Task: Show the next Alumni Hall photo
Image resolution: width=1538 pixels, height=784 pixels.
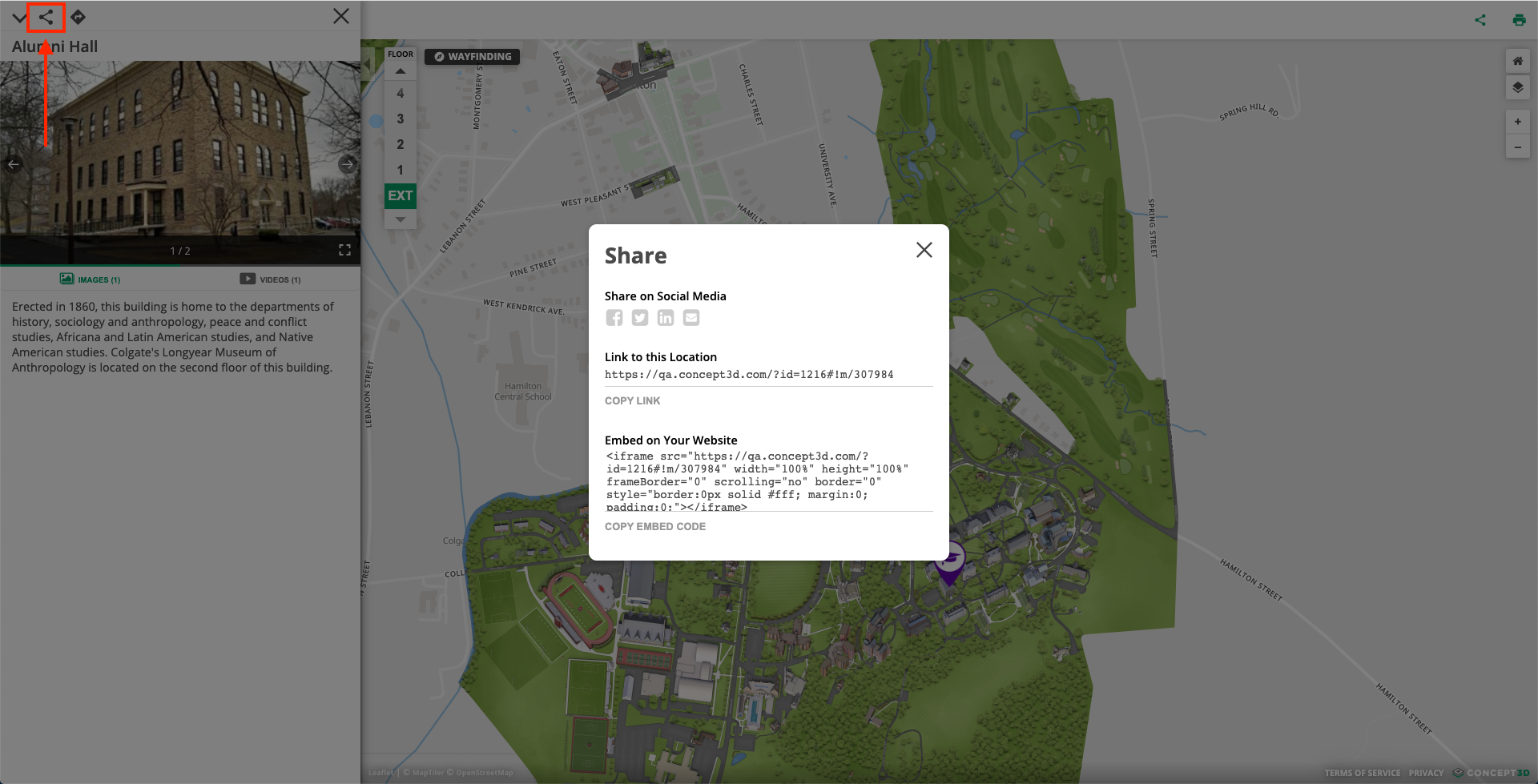Action: pos(347,164)
